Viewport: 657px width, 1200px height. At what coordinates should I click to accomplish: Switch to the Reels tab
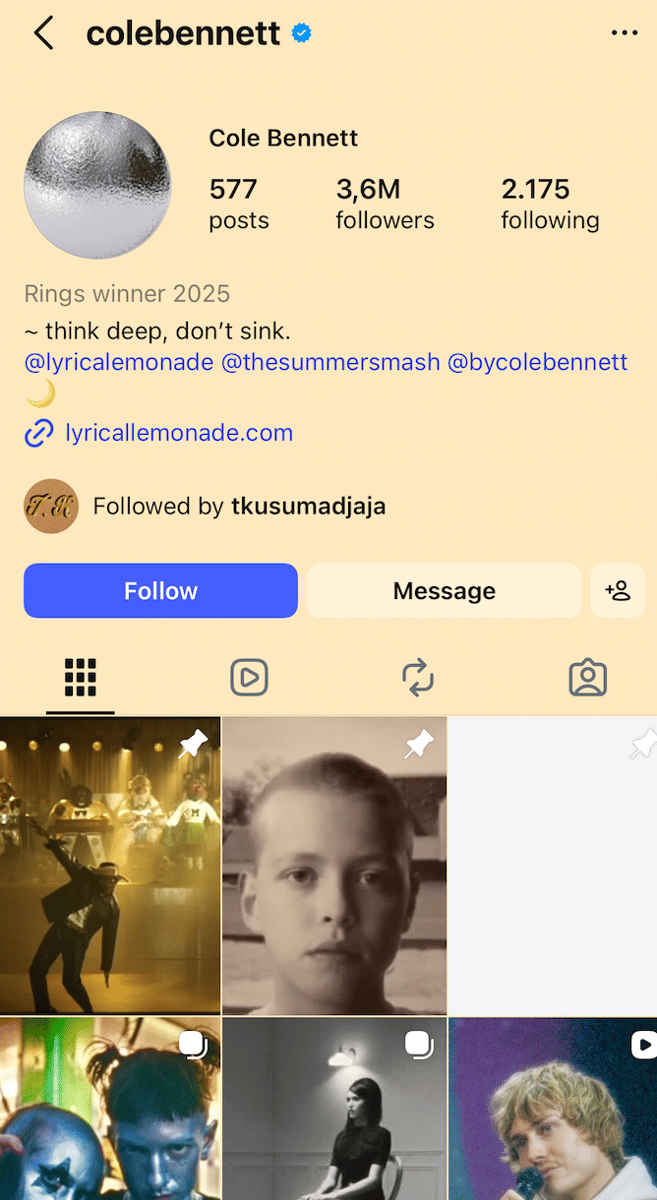click(248, 678)
